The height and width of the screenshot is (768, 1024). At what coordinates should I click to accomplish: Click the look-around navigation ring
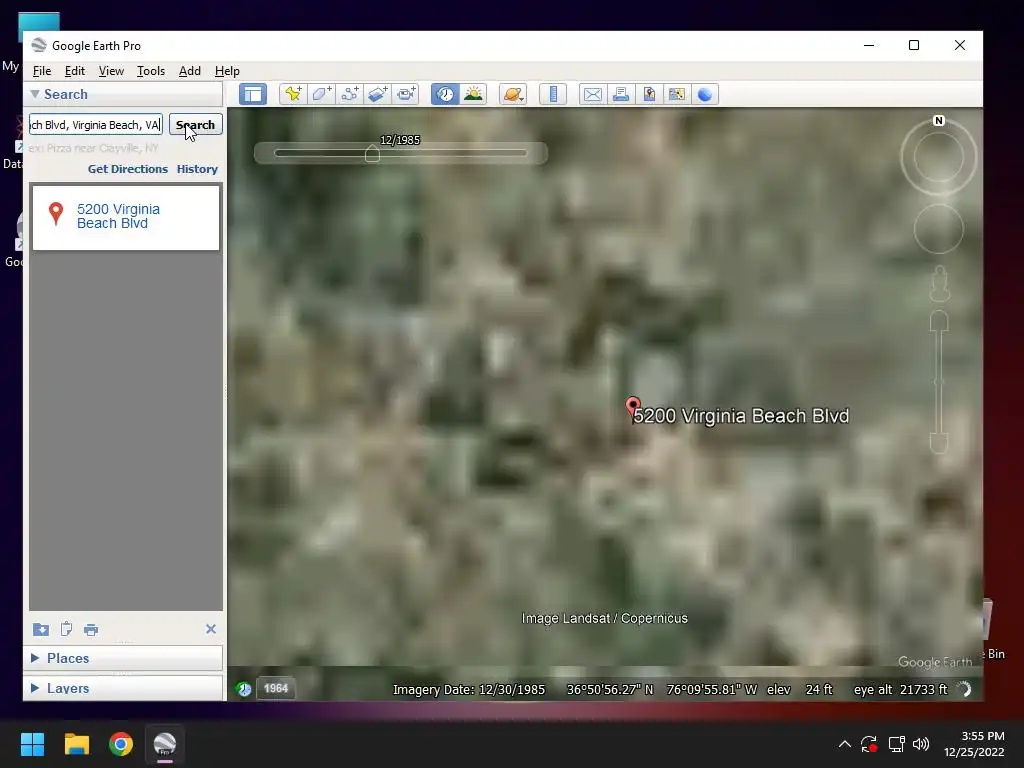tap(938, 157)
